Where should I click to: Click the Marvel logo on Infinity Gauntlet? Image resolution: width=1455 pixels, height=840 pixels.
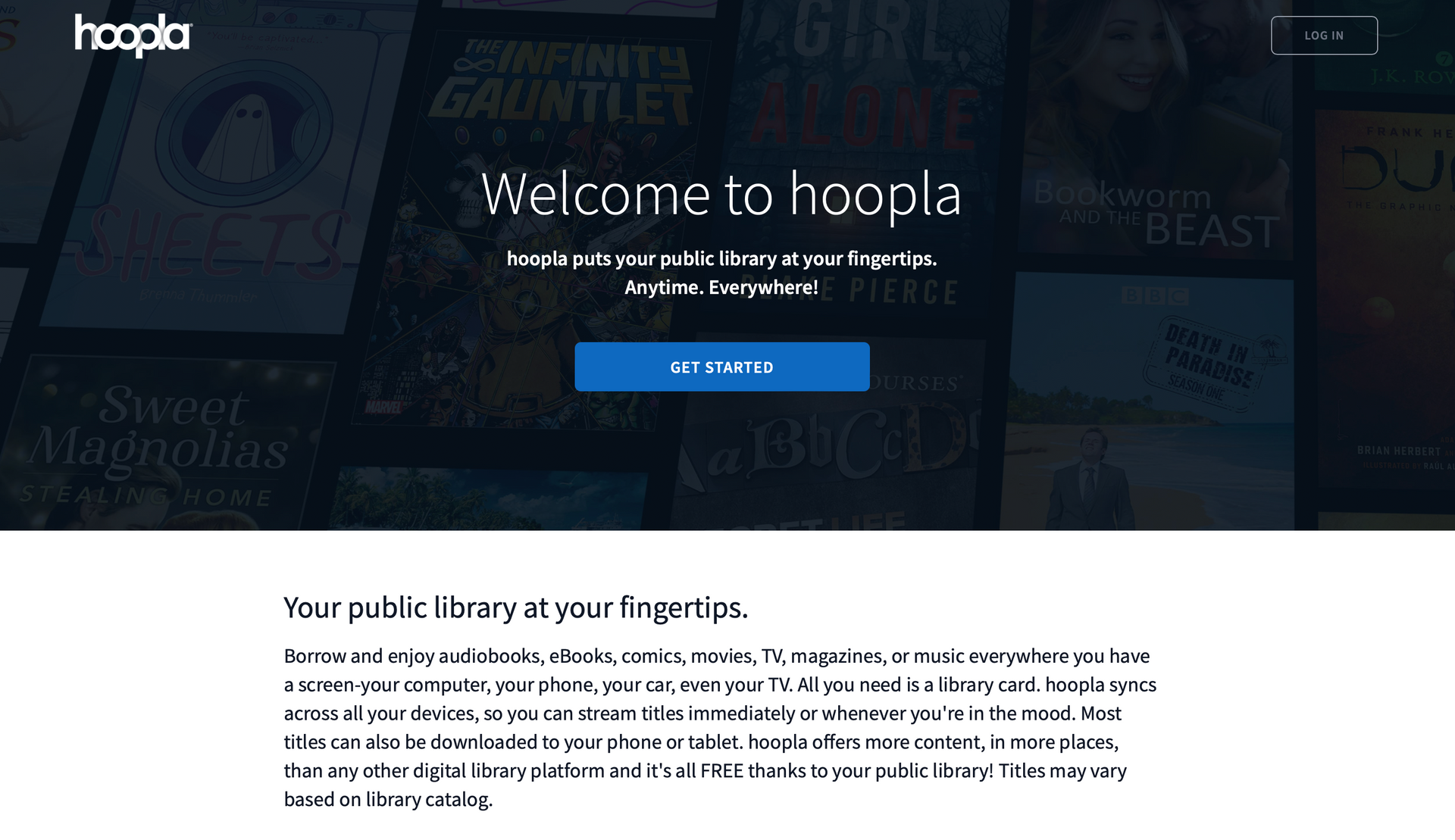(x=383, y=408)
